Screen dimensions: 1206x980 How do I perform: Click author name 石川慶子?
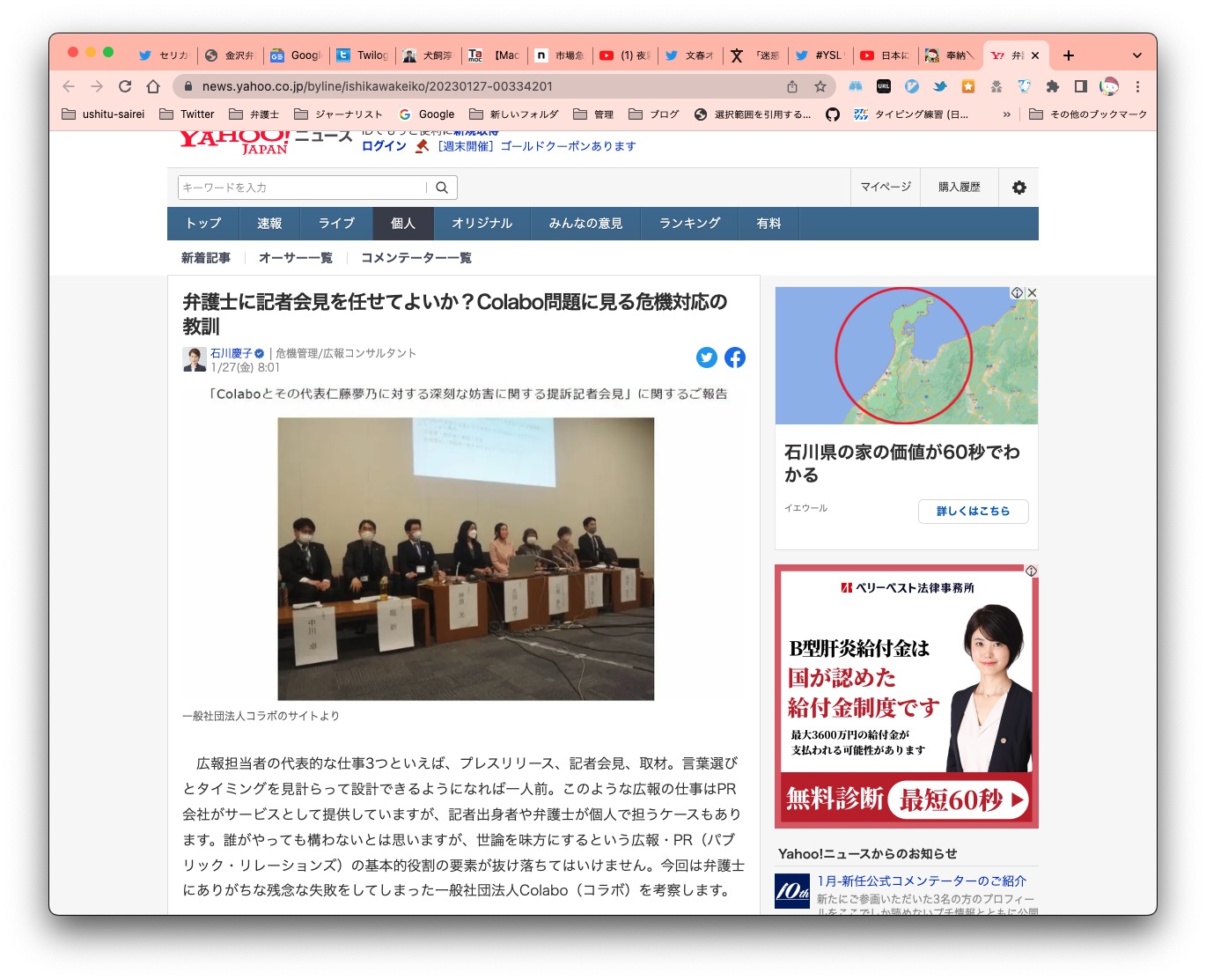[231, 353]
